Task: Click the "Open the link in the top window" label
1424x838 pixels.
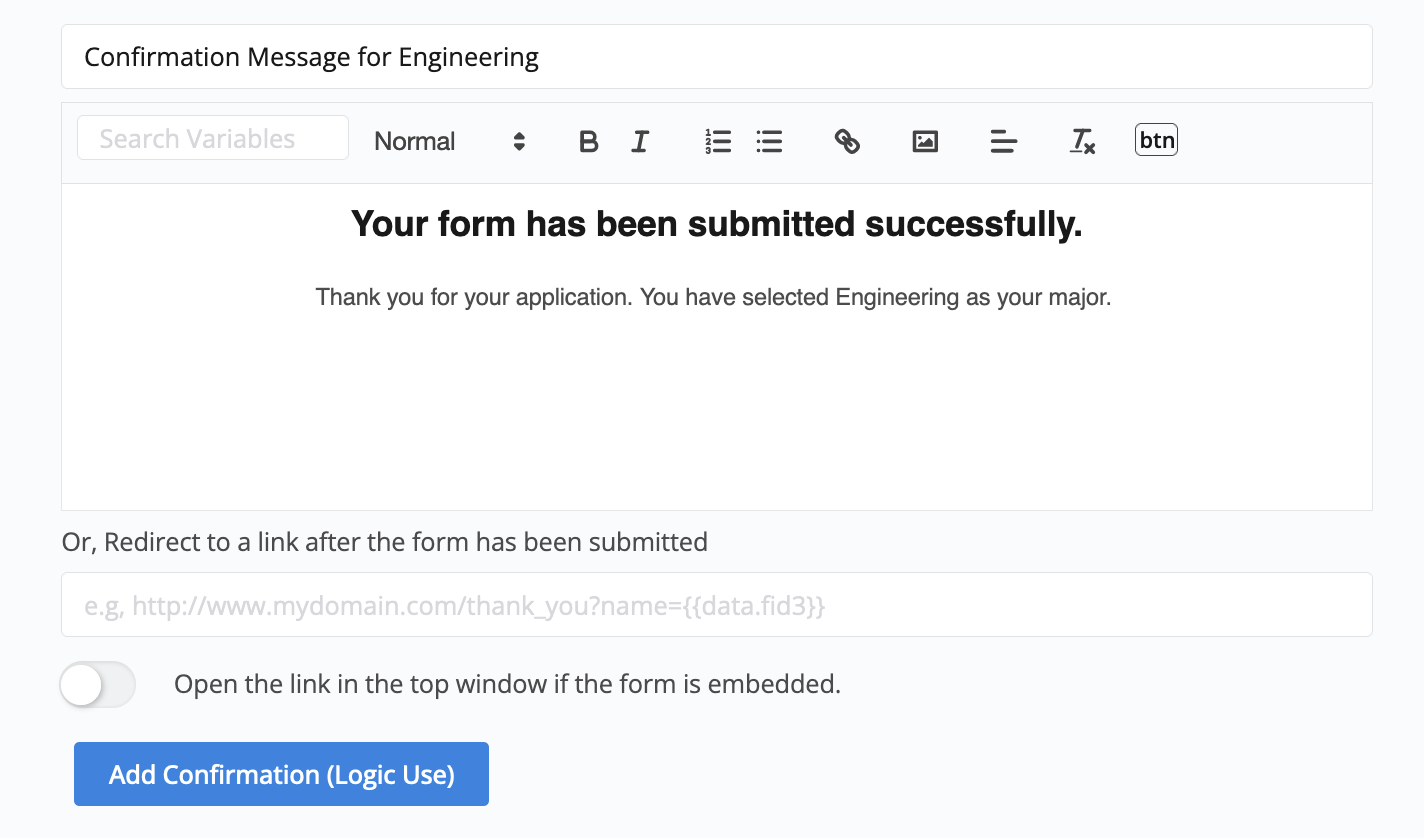Action: (x=507, y=685)
